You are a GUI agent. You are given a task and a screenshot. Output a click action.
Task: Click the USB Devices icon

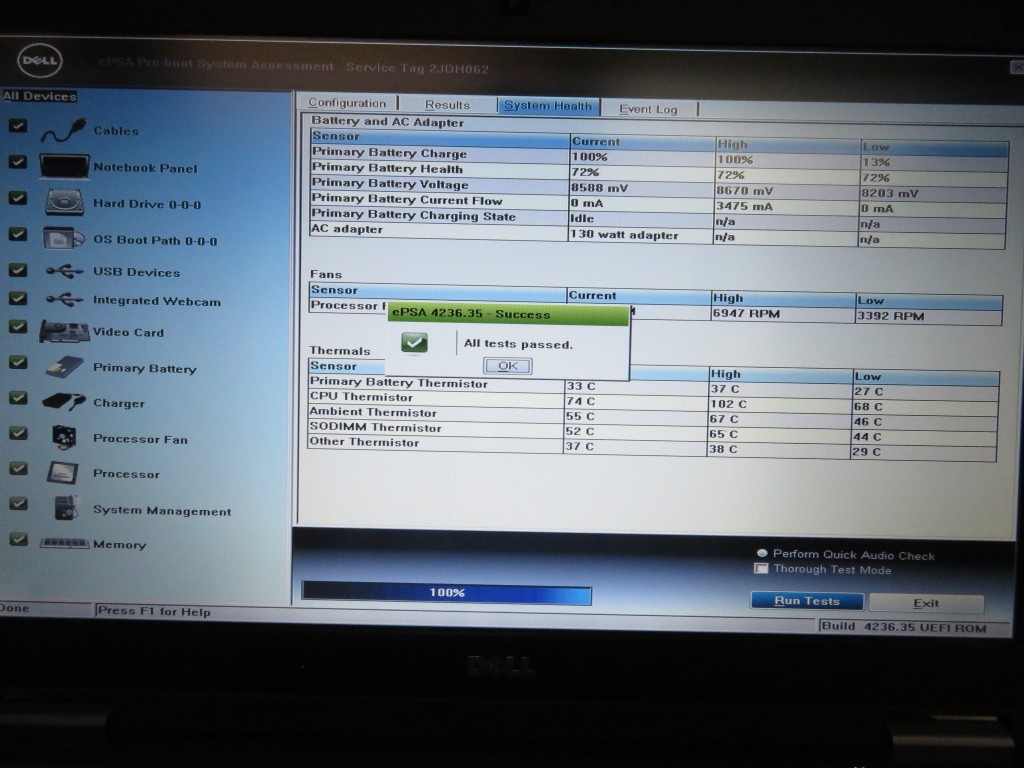click(x=65, y=270)
